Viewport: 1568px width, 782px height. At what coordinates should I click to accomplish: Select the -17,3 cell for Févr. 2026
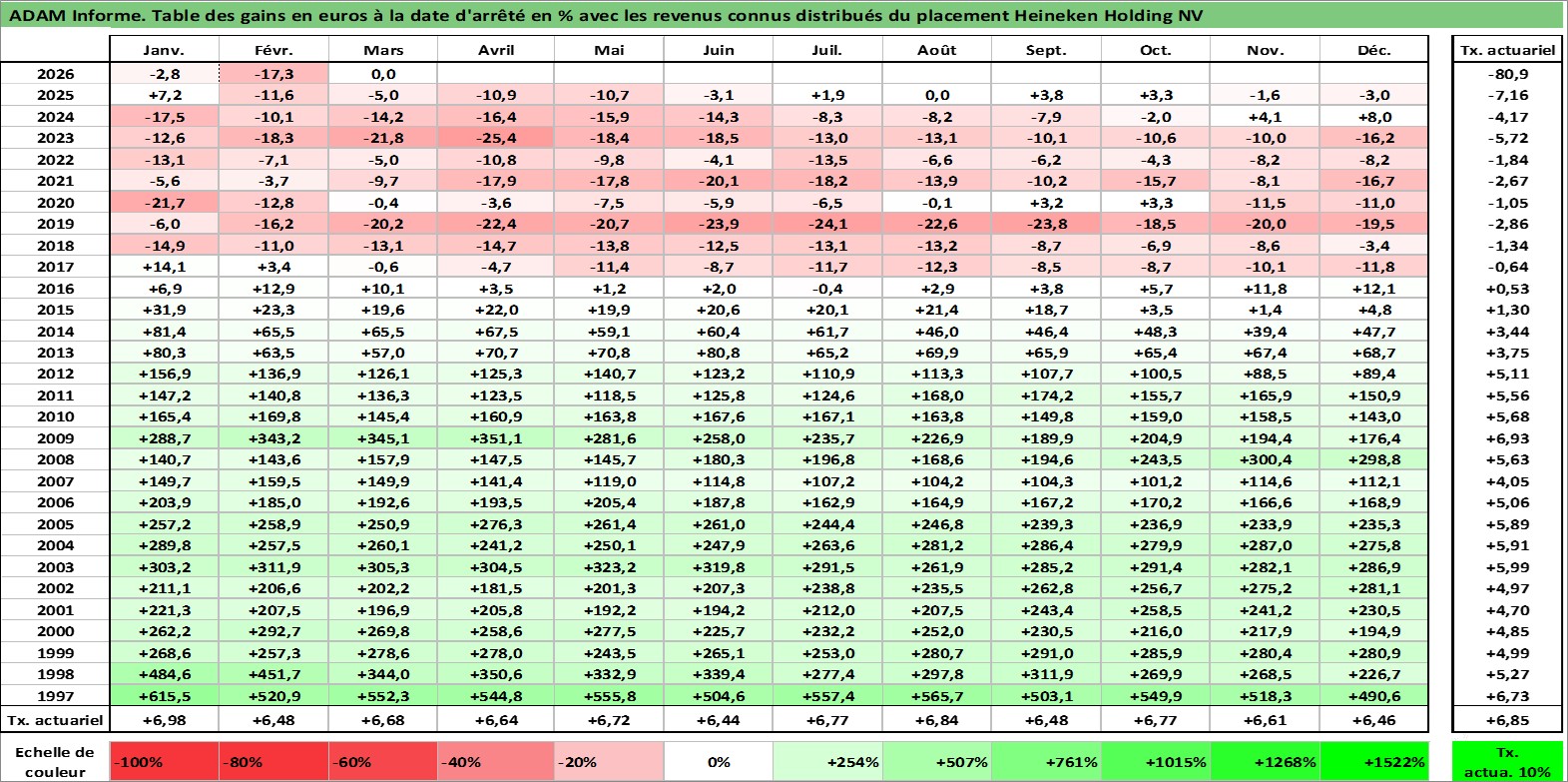click(273, 74)
